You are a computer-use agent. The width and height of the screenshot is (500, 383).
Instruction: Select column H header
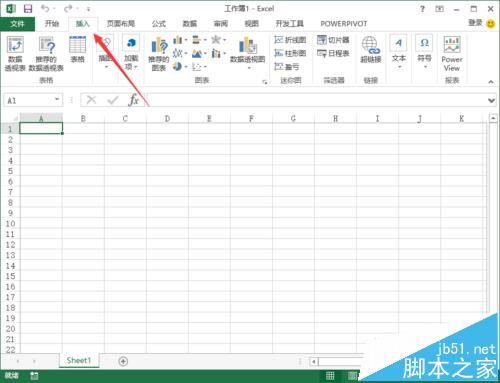(335, 118)
